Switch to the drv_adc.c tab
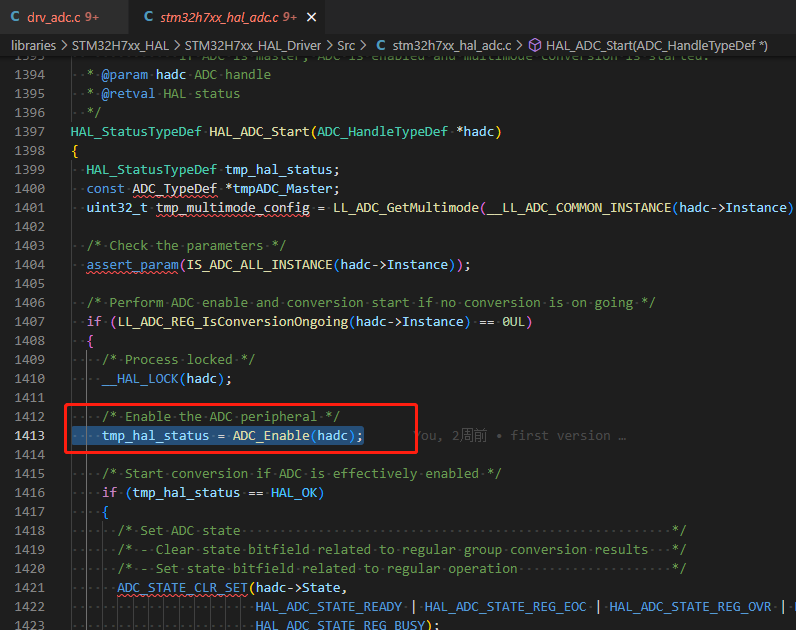796x630 pixels. point(62,17)
